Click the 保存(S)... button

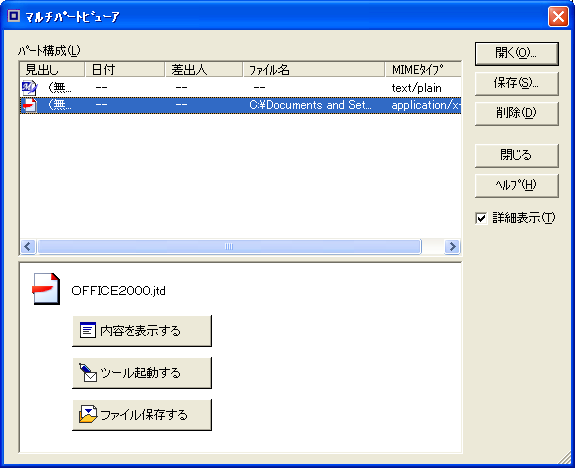tap(516, 84)
